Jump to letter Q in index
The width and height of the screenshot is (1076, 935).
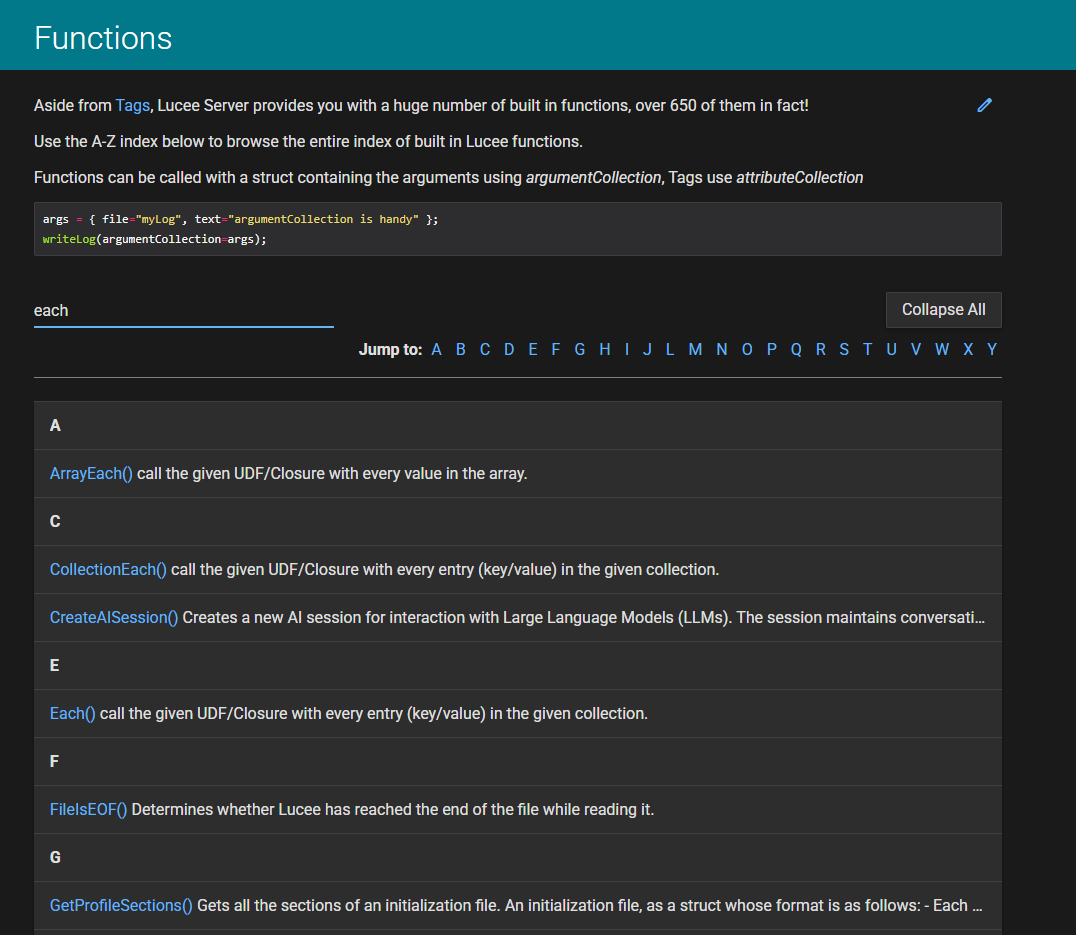(x=796, y=350)
